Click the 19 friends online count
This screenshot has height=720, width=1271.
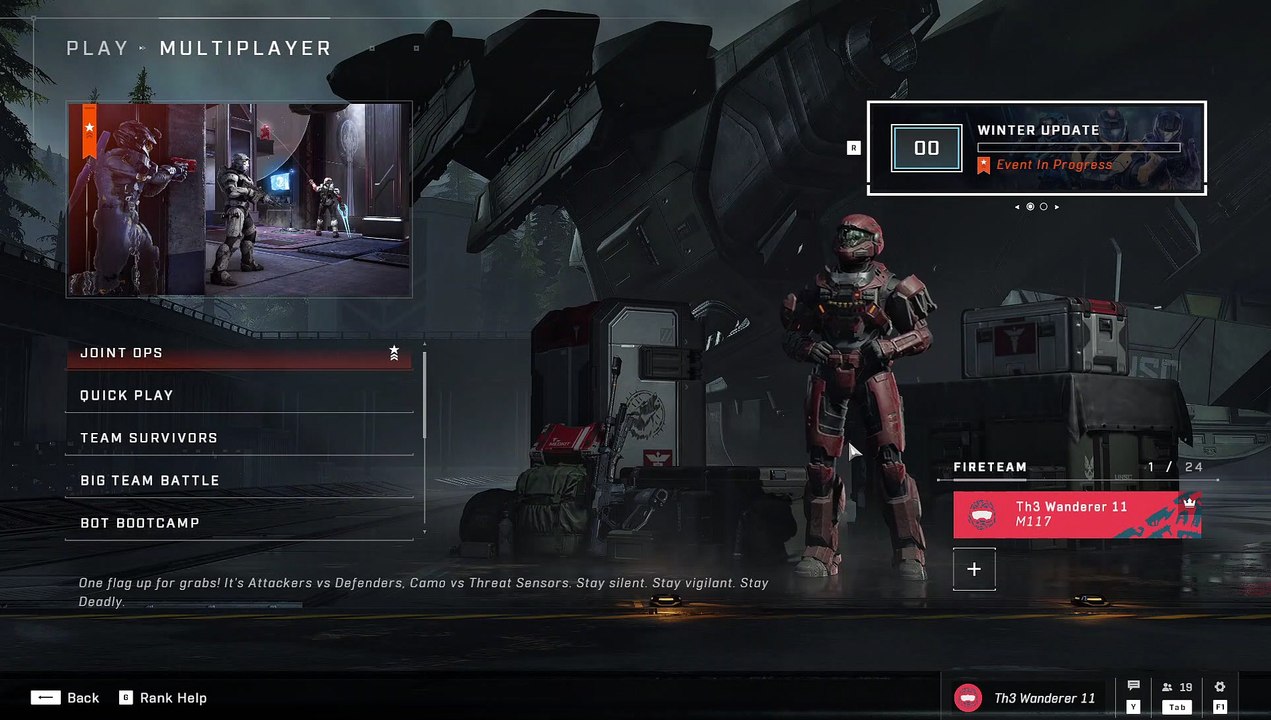click(x=1186, y=687)
